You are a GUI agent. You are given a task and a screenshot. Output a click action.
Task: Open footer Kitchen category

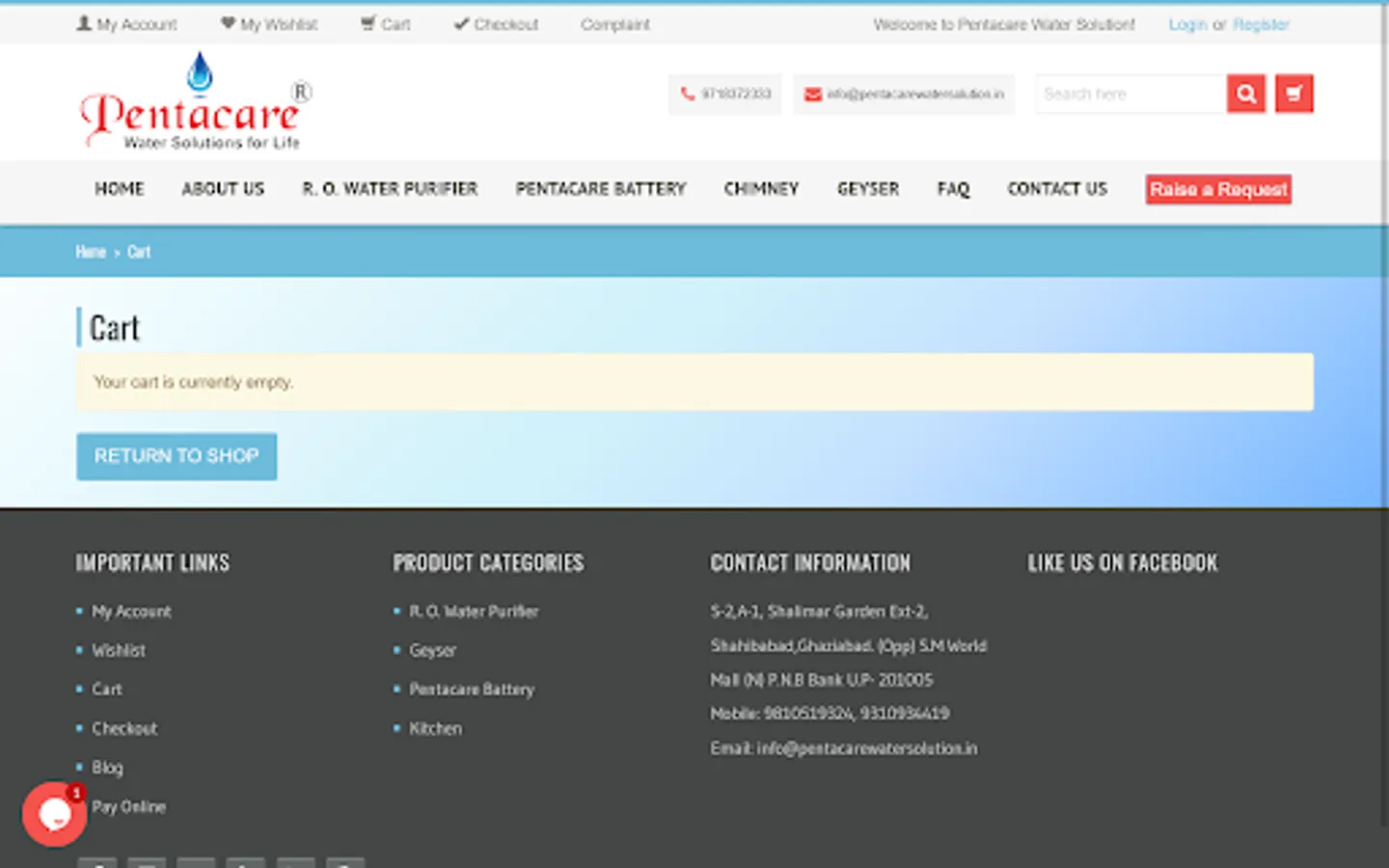(435, 728)
